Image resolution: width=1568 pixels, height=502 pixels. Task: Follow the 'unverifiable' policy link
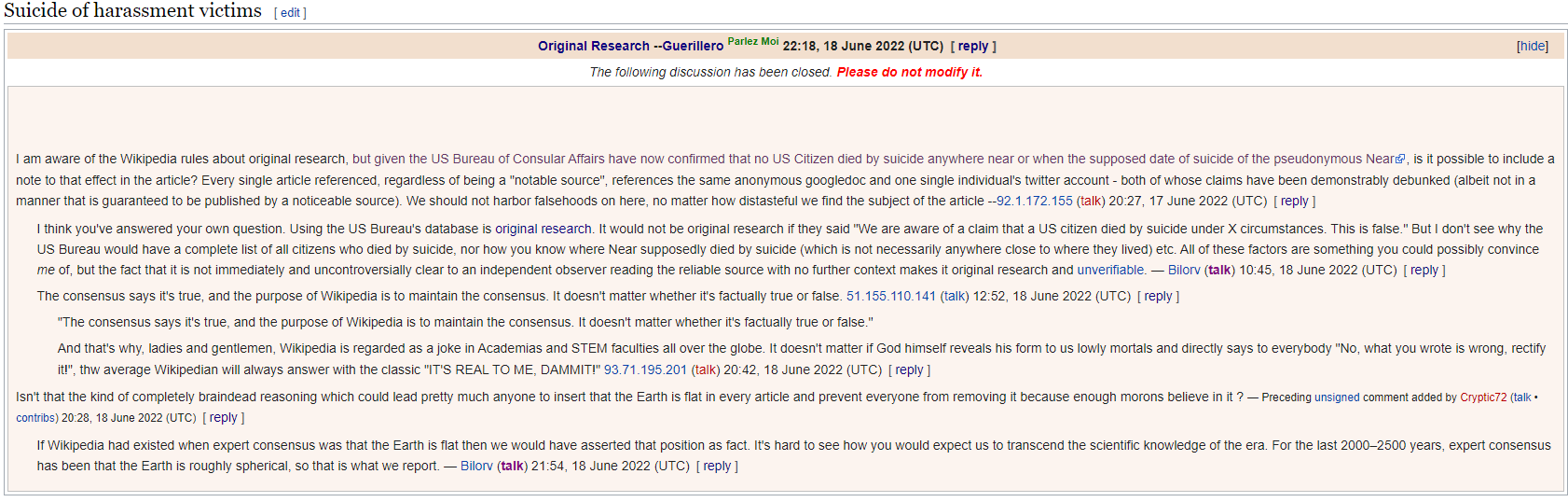(x=1111, y=270)
